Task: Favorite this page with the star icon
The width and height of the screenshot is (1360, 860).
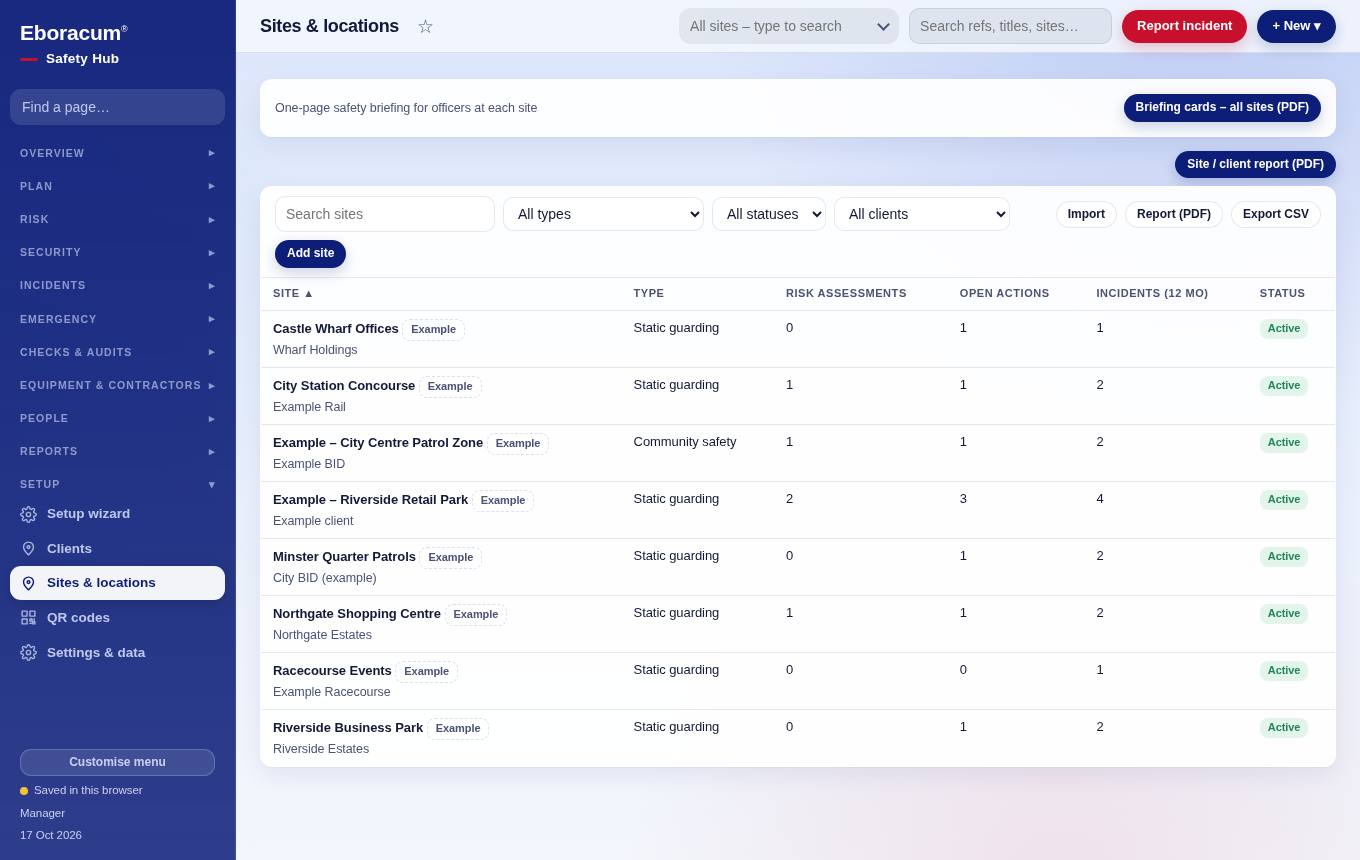Action: coord(425,26)
